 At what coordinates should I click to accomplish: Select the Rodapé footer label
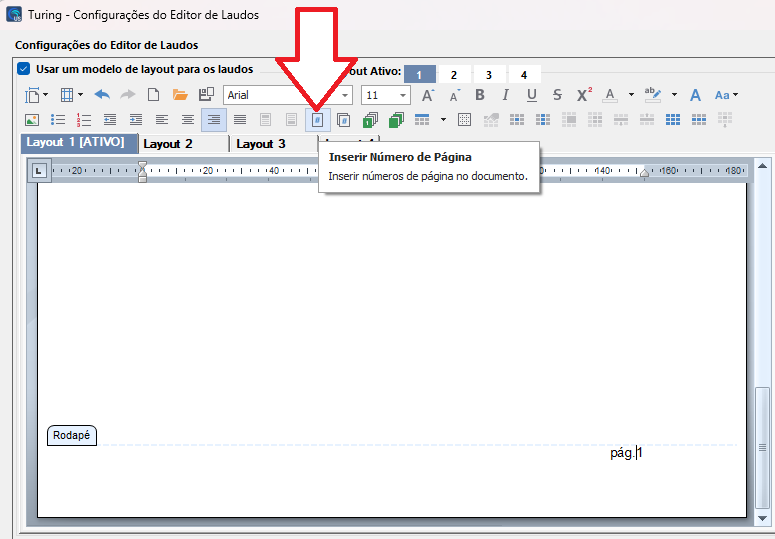click(x=72, y=436)
